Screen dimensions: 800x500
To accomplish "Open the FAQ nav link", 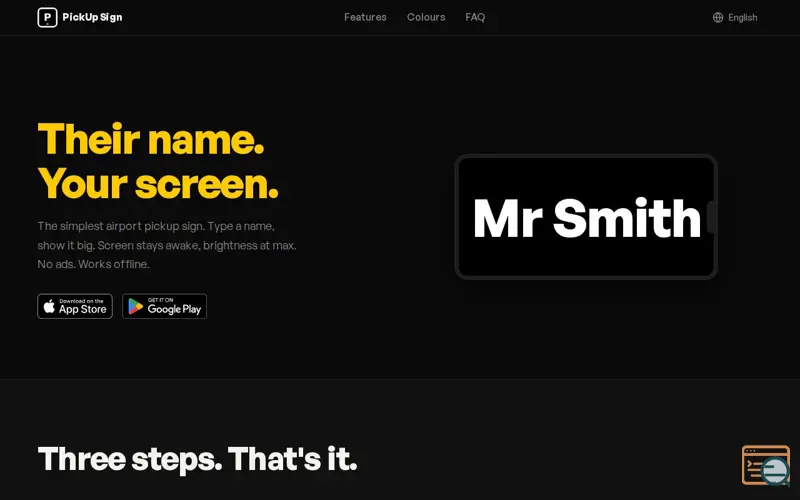I will coord(475,17).
